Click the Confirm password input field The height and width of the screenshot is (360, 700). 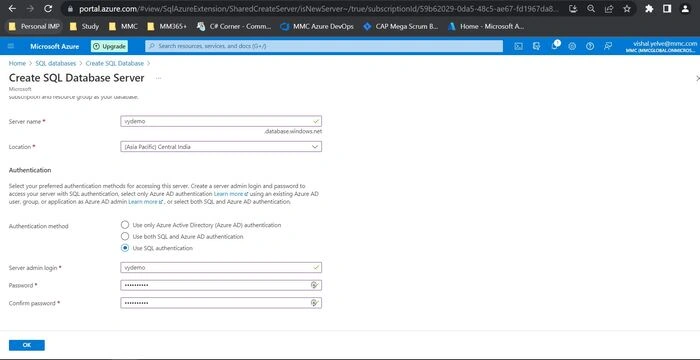pos(221,303)
